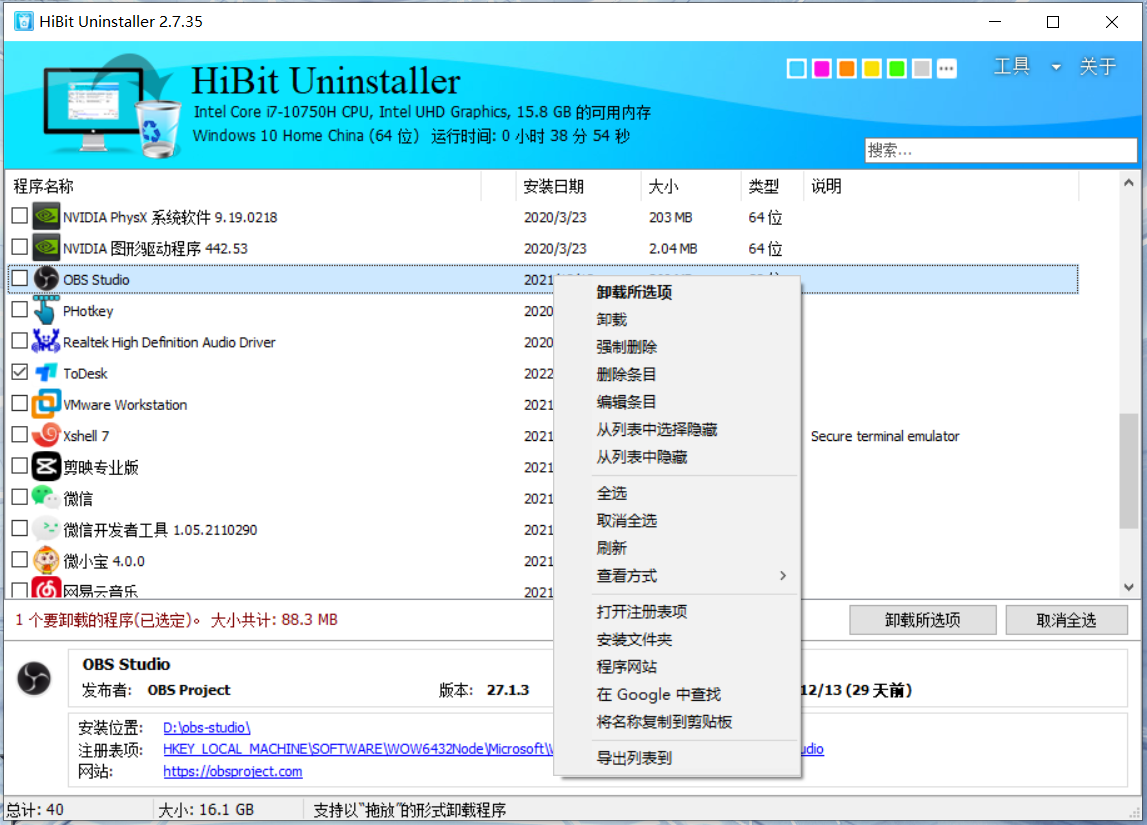Click the 网易云音乐 icon
The height and width of the screenshot is (825, 1147).
pyautogui.click(x=46, y=587)
